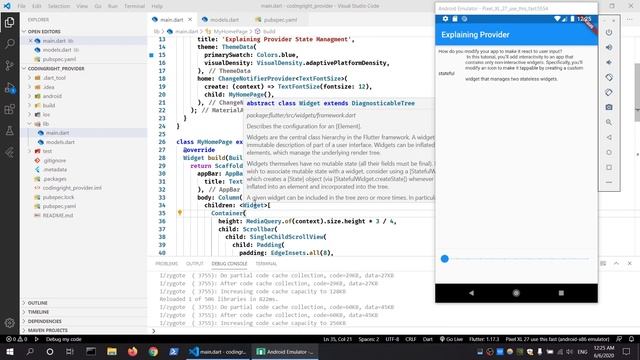Screen dimensions: 640x360
Task: Open the Windows Start menu
Action: (x=10, y=351)
